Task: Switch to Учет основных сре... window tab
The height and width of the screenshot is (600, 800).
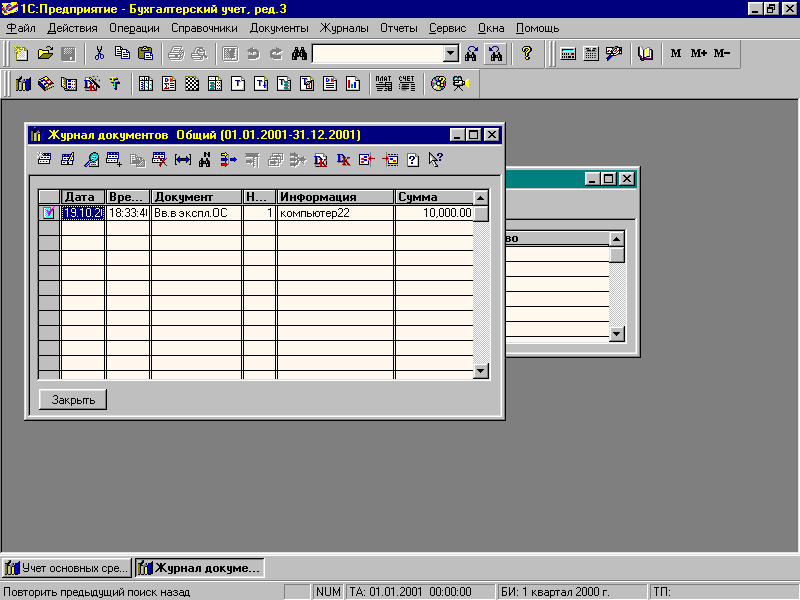Action: pos(67,568)
